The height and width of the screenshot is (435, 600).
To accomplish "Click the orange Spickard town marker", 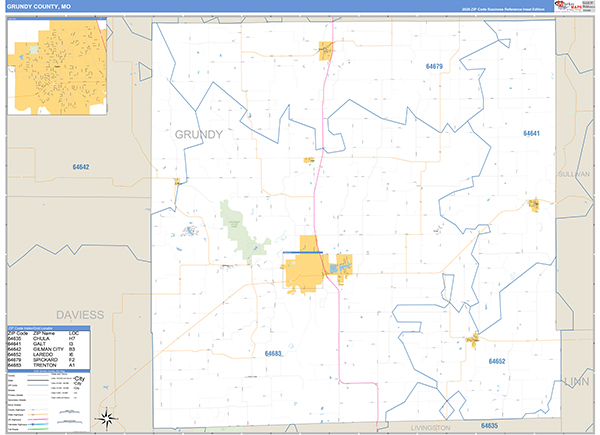I will pyautogui.click(x=325, y=51).
